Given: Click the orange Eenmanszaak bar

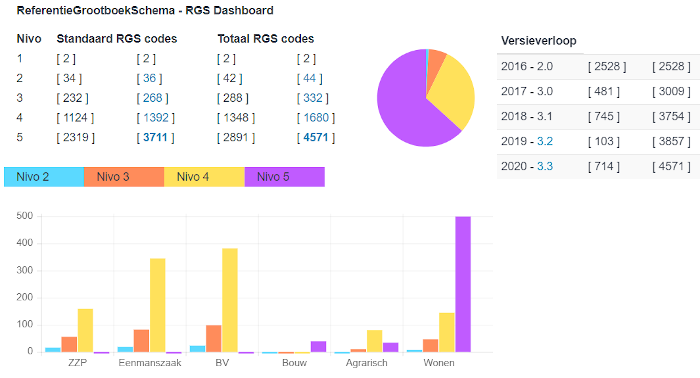Looking at the screenshot, I should tap(142, 341).
